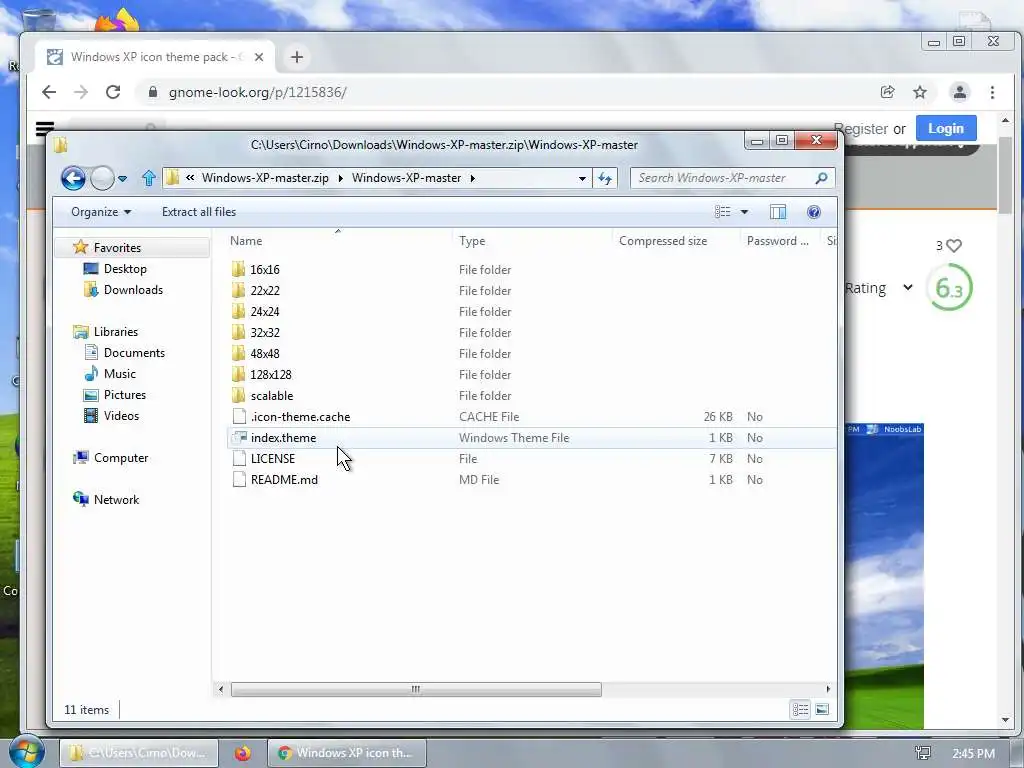The width and height of the screenshot is (1024, 768).
Task: Open the view options dropdown arrow
Action: tap(744, 212)
